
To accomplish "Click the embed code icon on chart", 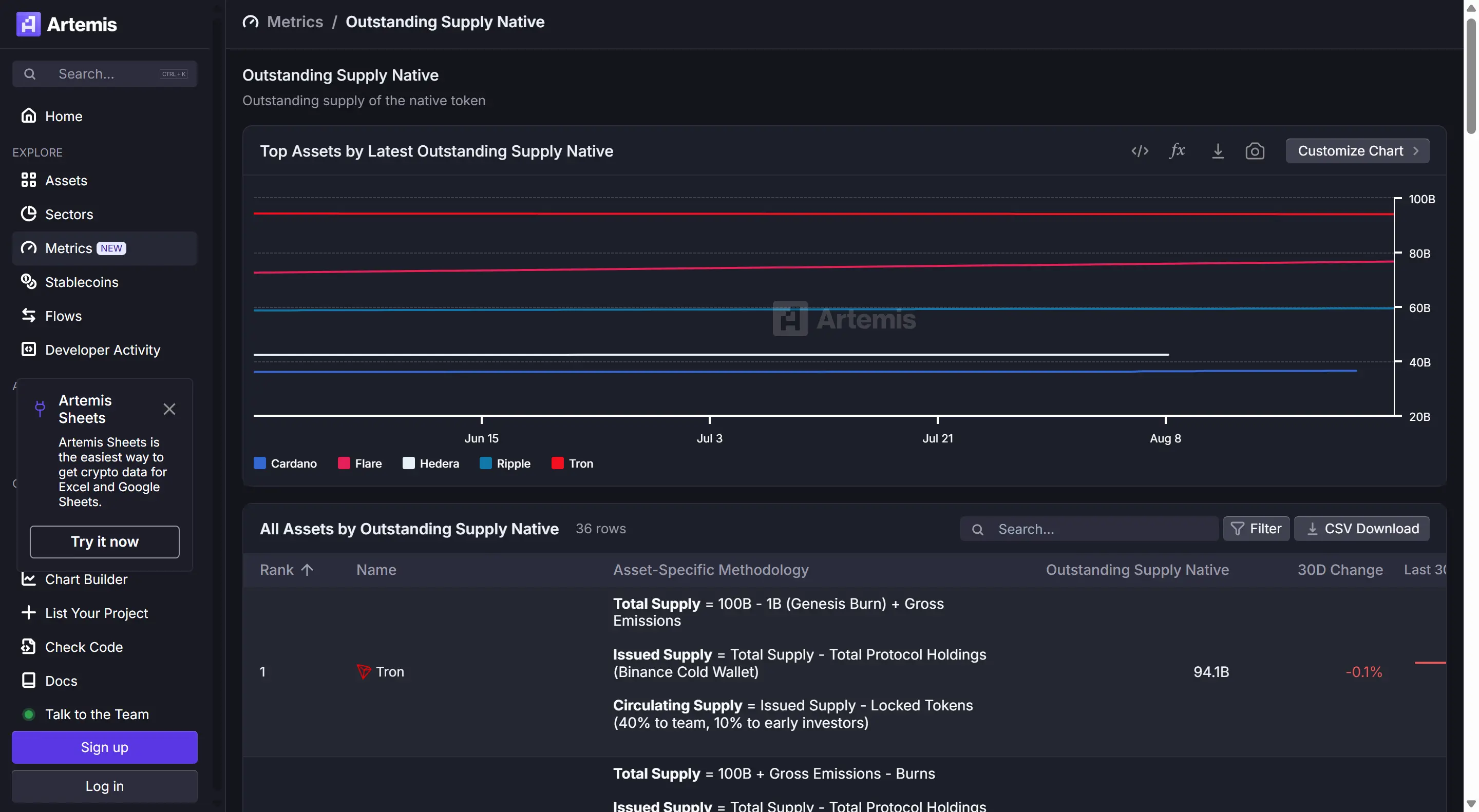I will coord(1140,151).
